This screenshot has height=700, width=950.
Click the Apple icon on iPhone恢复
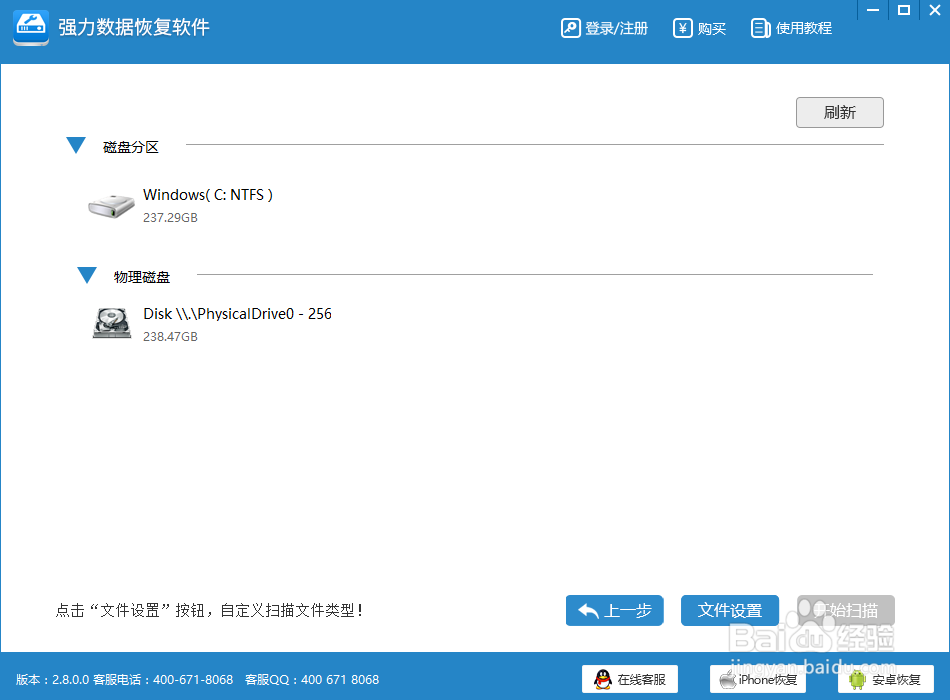(x=727, y=678)
